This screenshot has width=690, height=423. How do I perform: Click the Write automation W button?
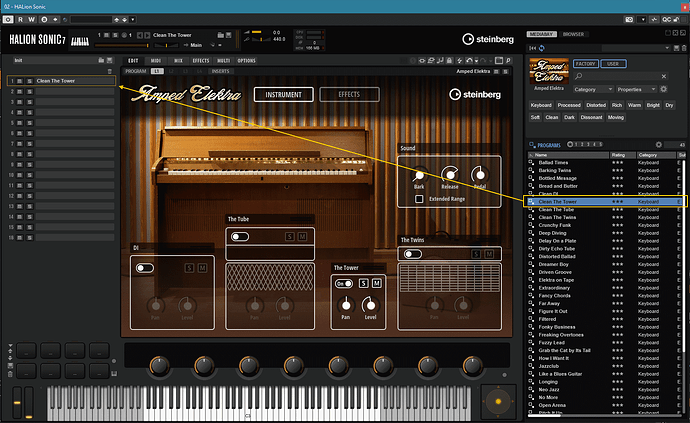coord(31,19)
